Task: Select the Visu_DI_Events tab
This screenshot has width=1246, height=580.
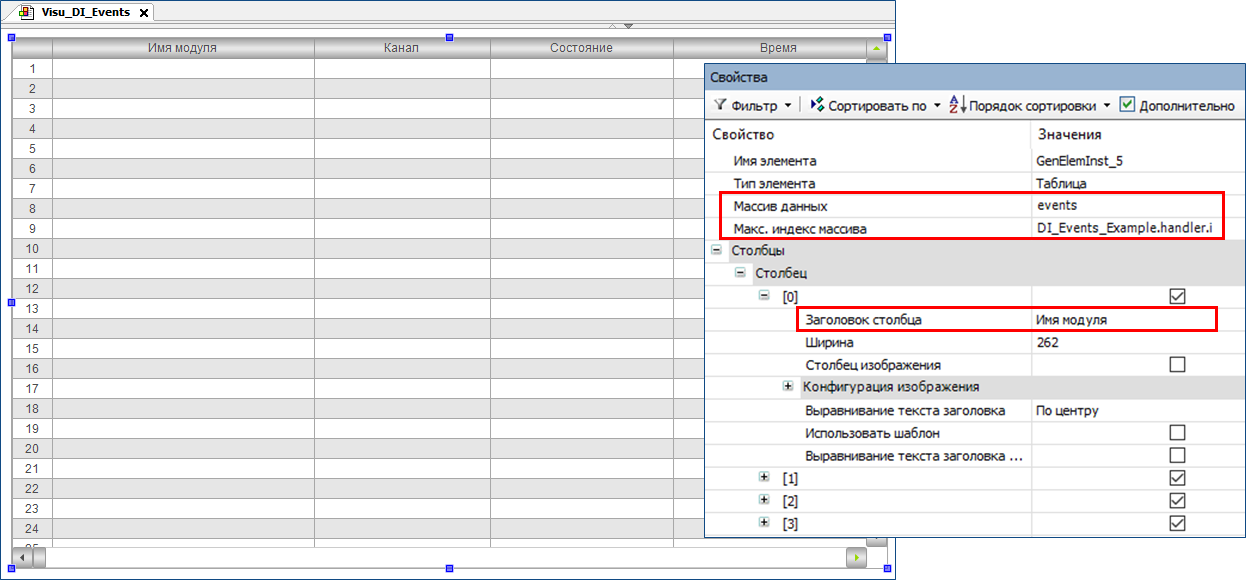Action: click(x=85, y=13)
